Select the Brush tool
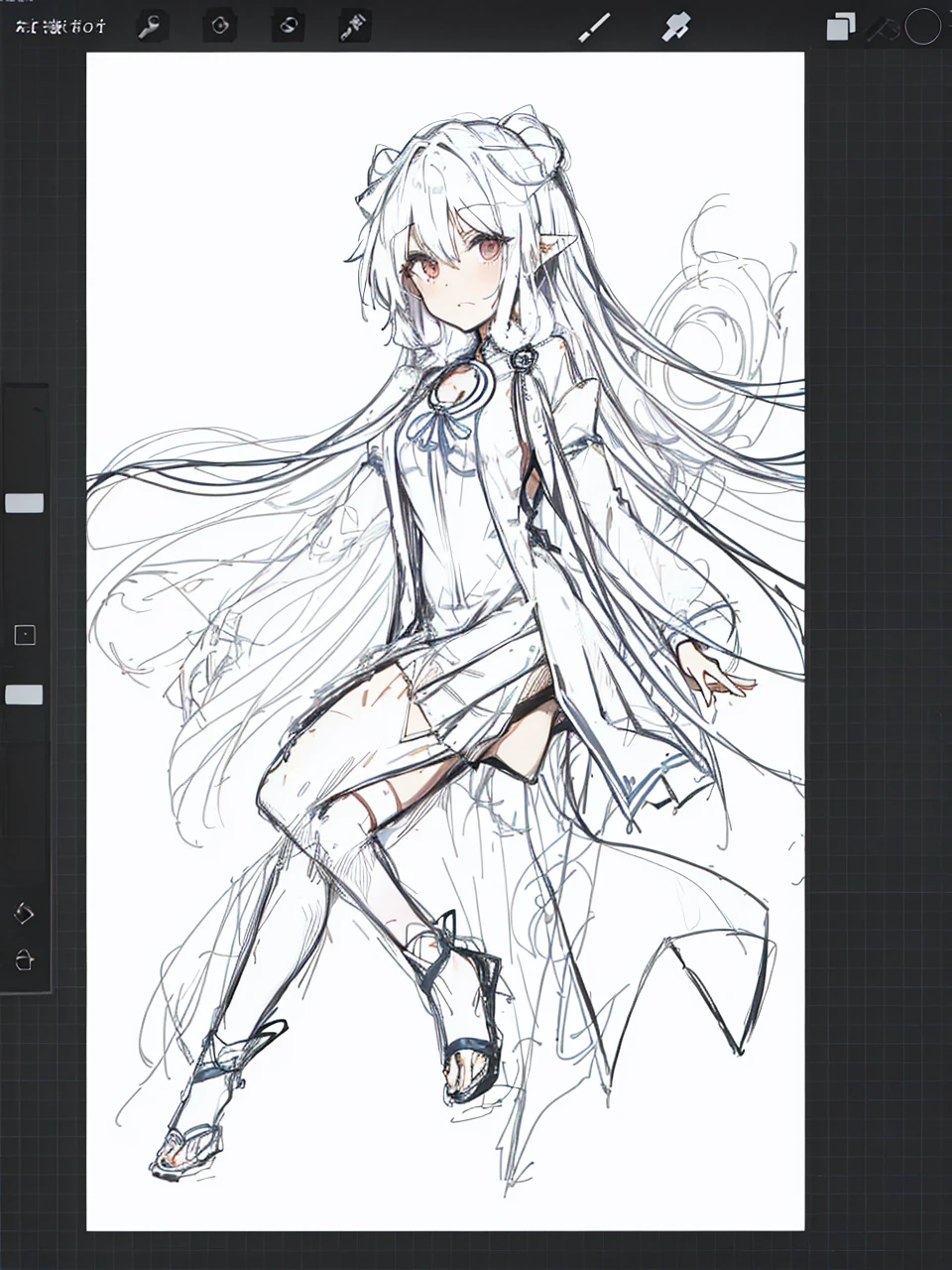Viewport: 952px width, 1270px height. [x=593, y=28]
